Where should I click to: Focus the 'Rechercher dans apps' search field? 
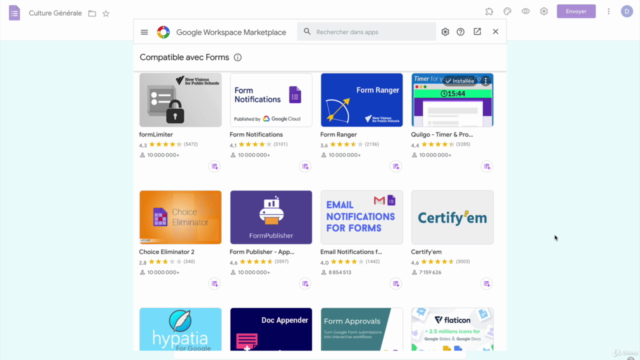tap(367, 32)
